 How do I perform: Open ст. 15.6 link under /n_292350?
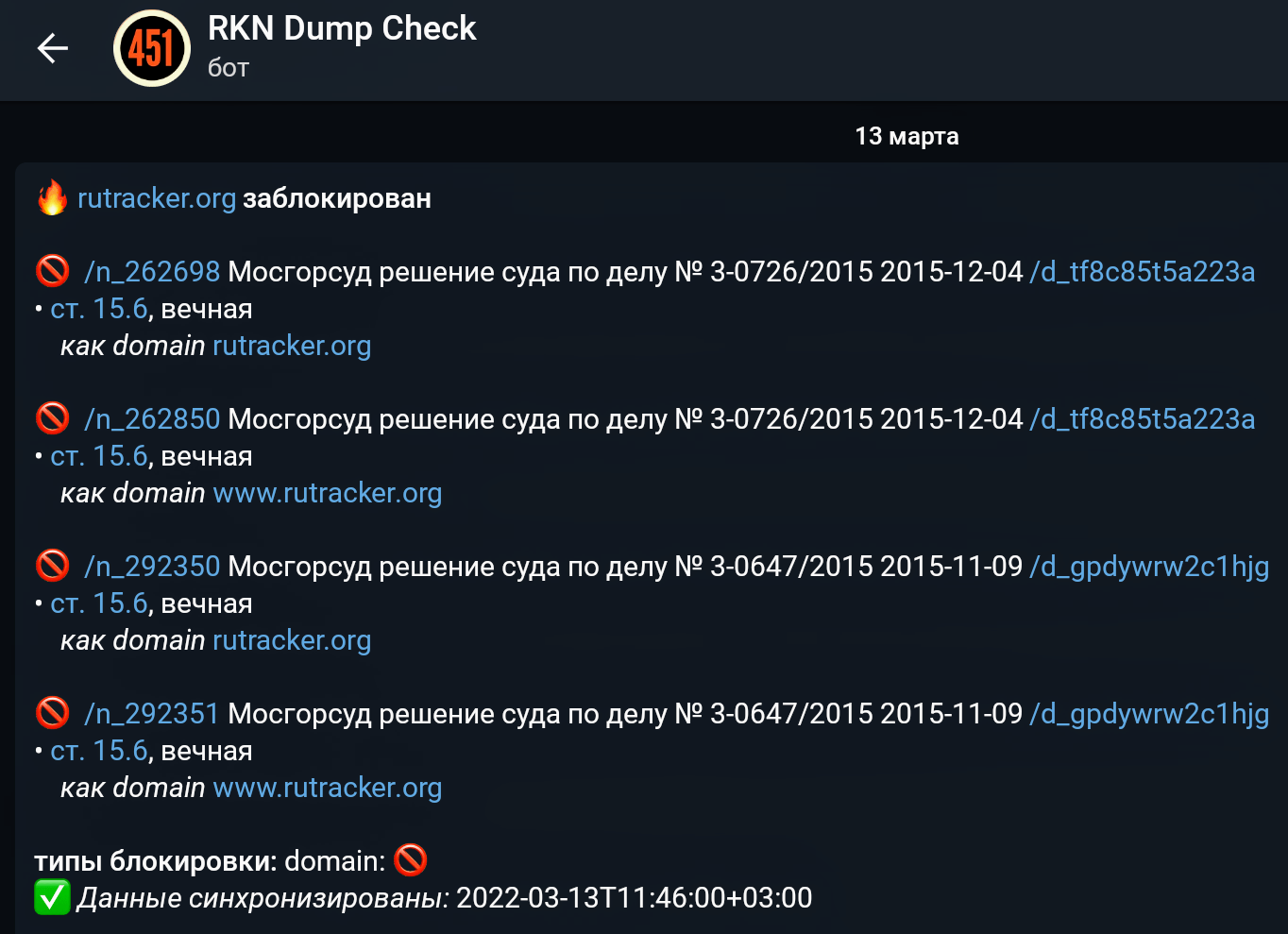click(x=99, y=603)
